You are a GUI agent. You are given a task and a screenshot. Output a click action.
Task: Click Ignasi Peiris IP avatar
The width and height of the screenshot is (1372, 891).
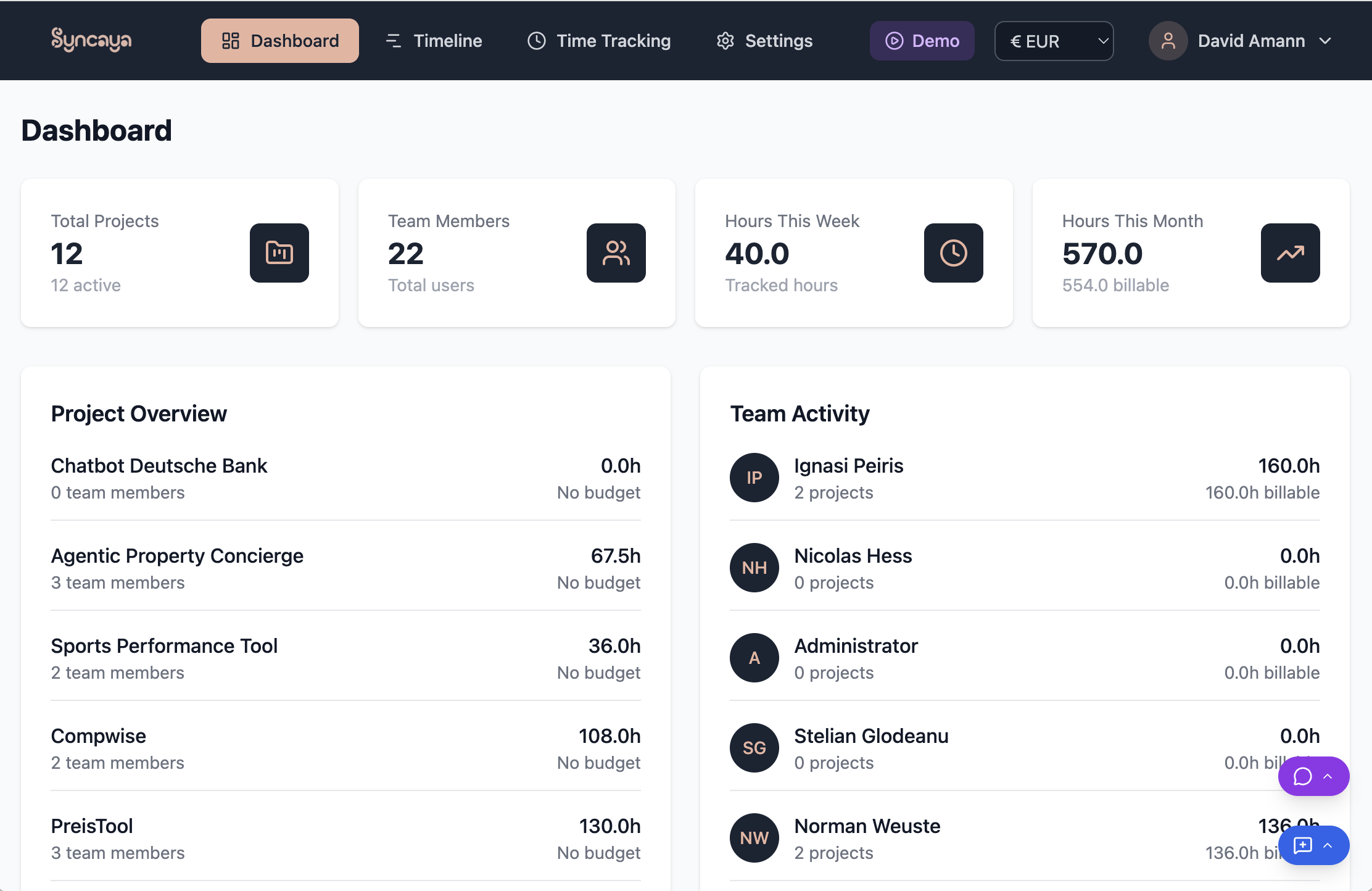(754, 478)
